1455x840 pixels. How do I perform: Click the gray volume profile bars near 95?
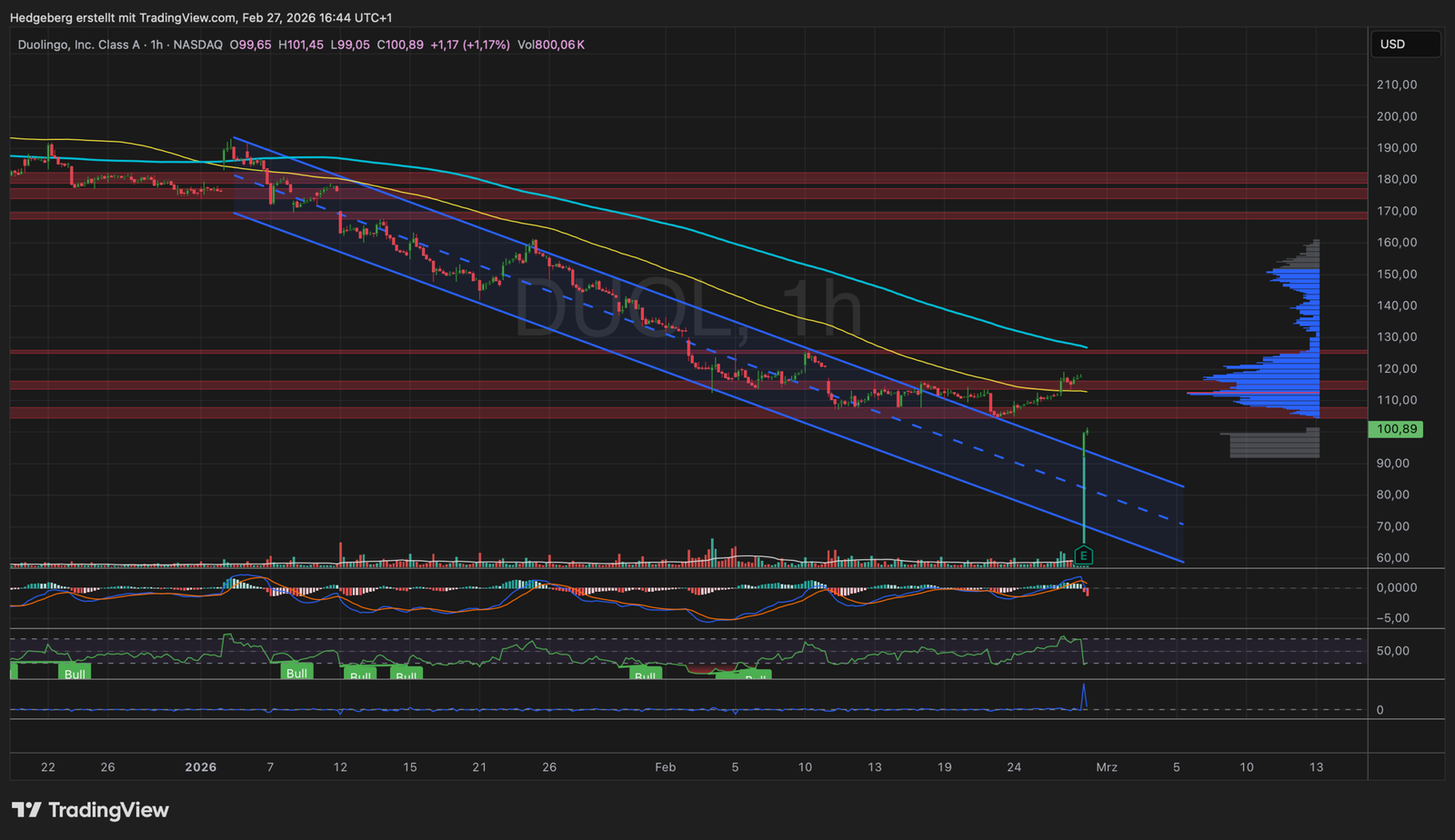pyautogui.click(x=1273, y=444)
